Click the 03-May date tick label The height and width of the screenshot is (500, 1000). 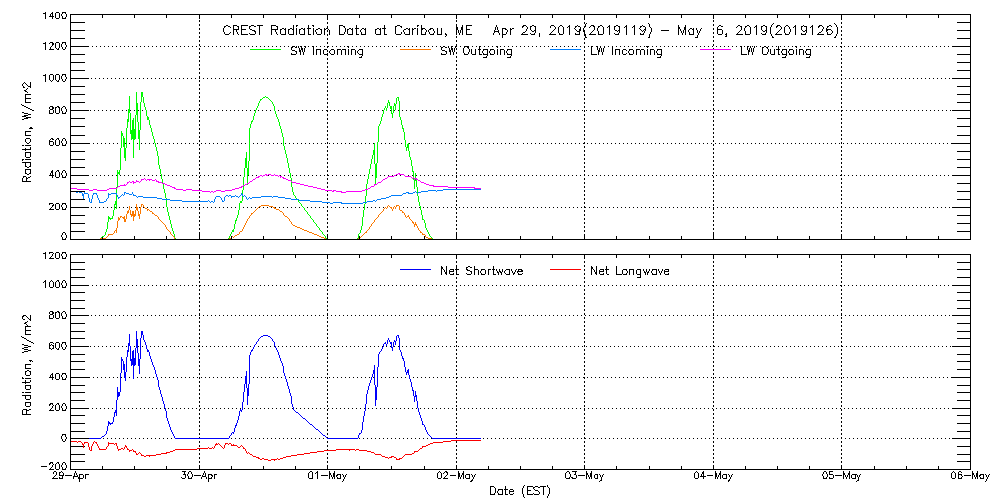click(584, 477)
